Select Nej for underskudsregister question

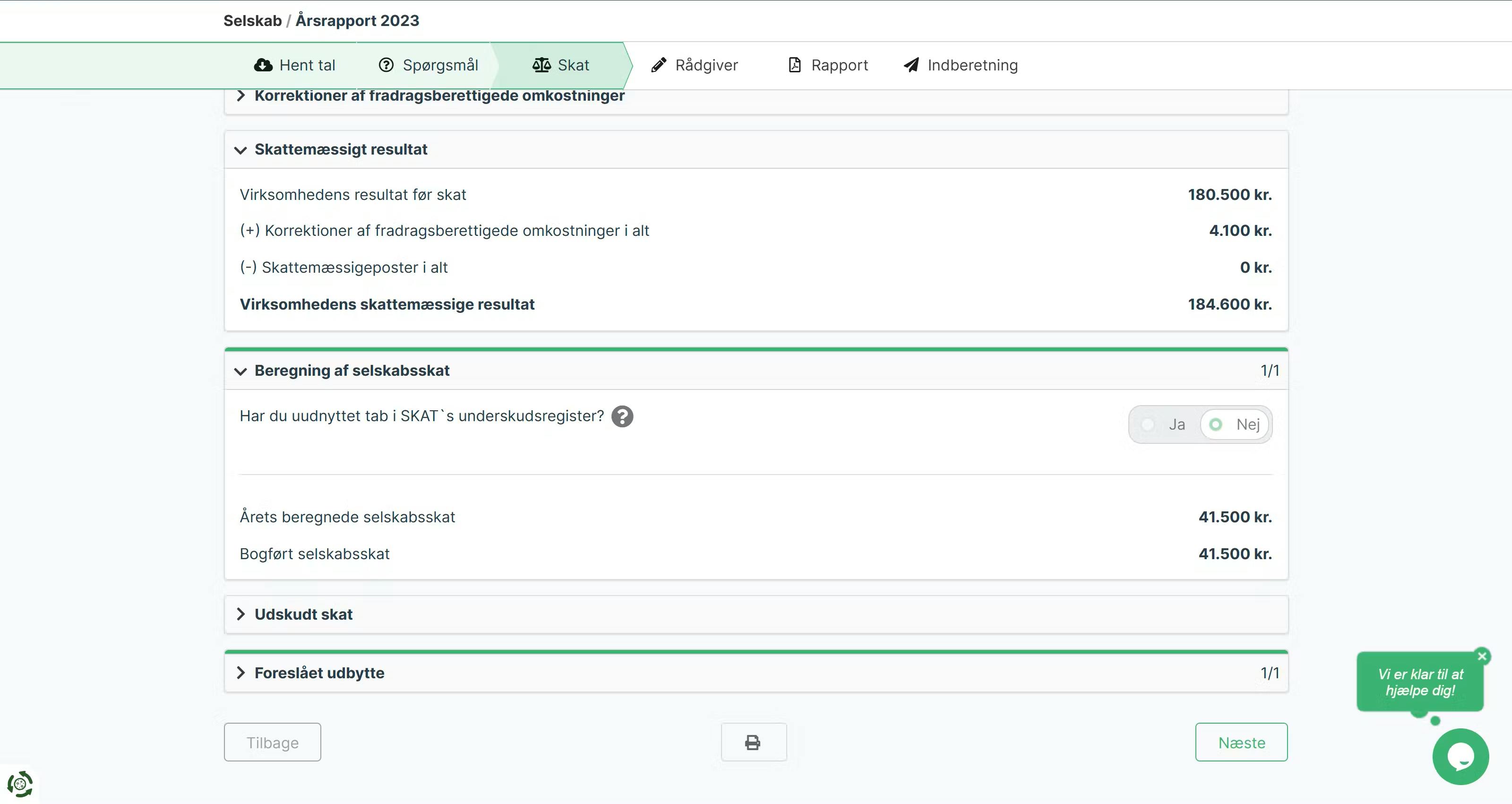1236,424
